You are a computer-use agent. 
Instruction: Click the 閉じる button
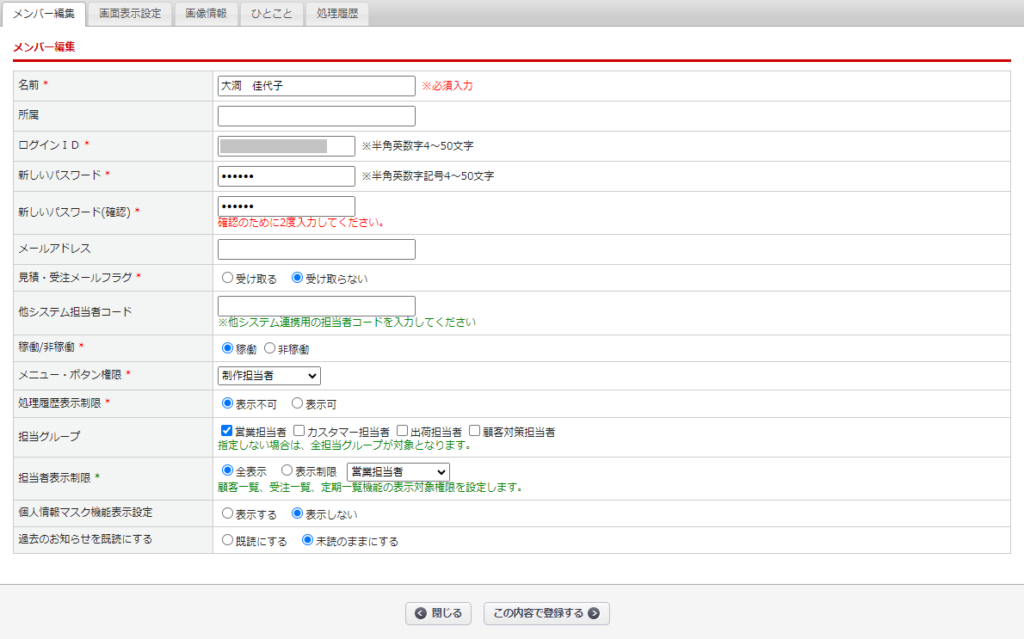438,613
